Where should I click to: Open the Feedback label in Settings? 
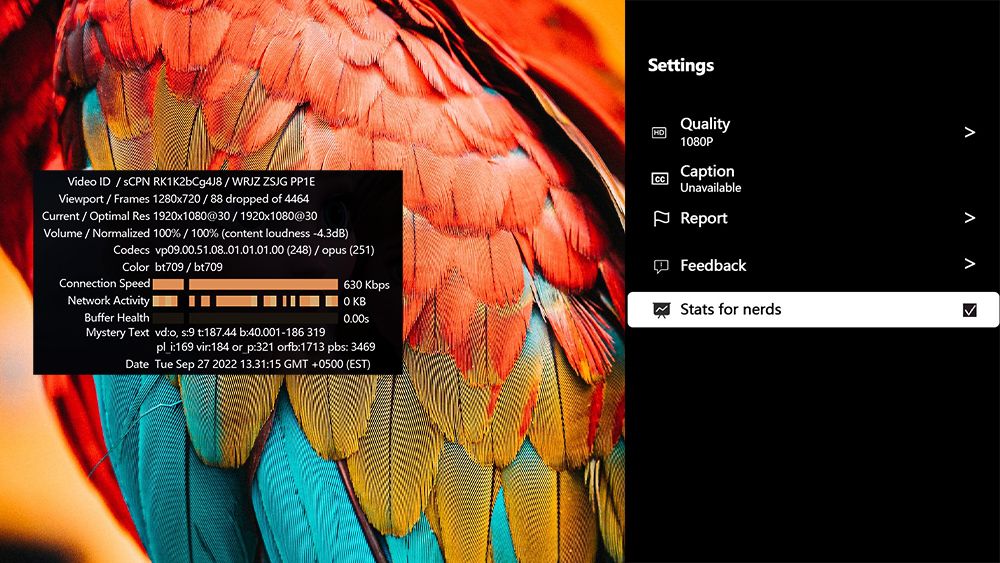tap(713, 265)
